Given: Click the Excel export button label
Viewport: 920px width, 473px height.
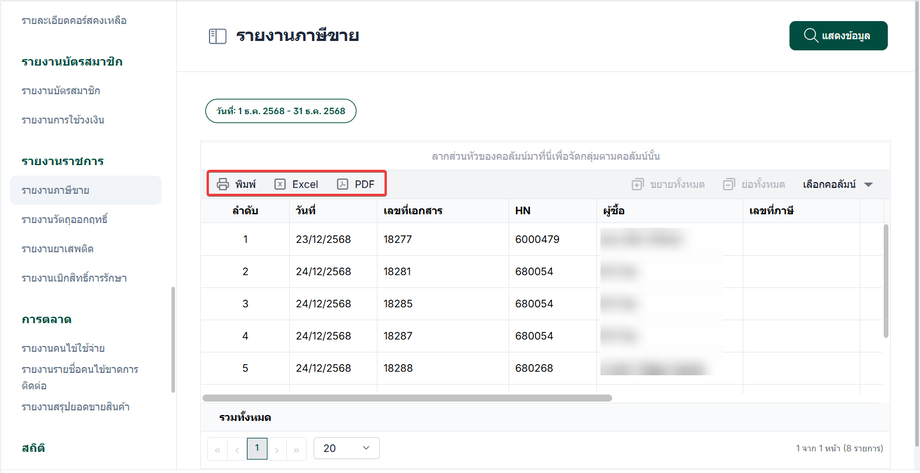Looking at the screenshot, I should 305,184.
